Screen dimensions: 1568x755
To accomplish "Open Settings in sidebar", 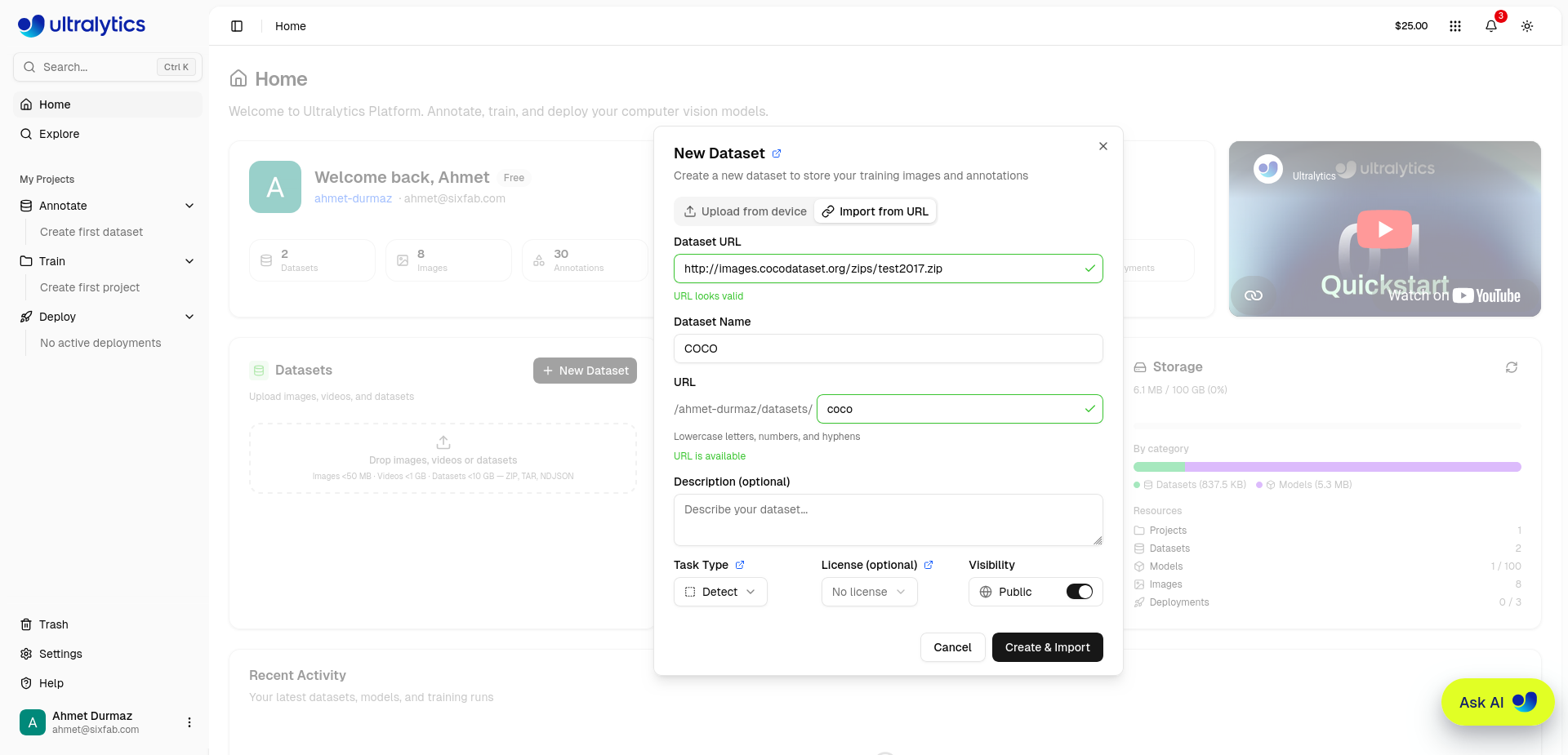I will click(x=108, y=654).
